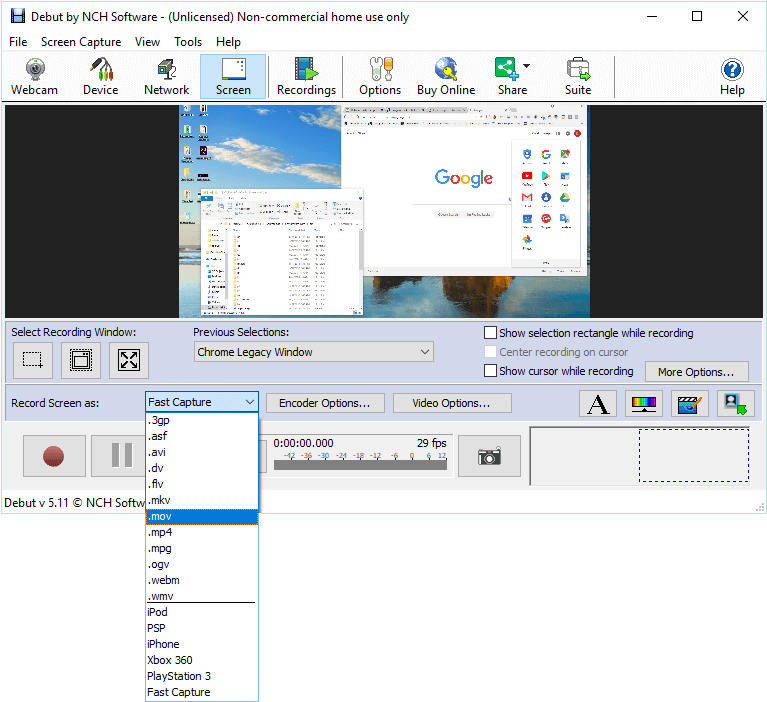
Task: Open the Tools menu
Action: coord(188,42)
